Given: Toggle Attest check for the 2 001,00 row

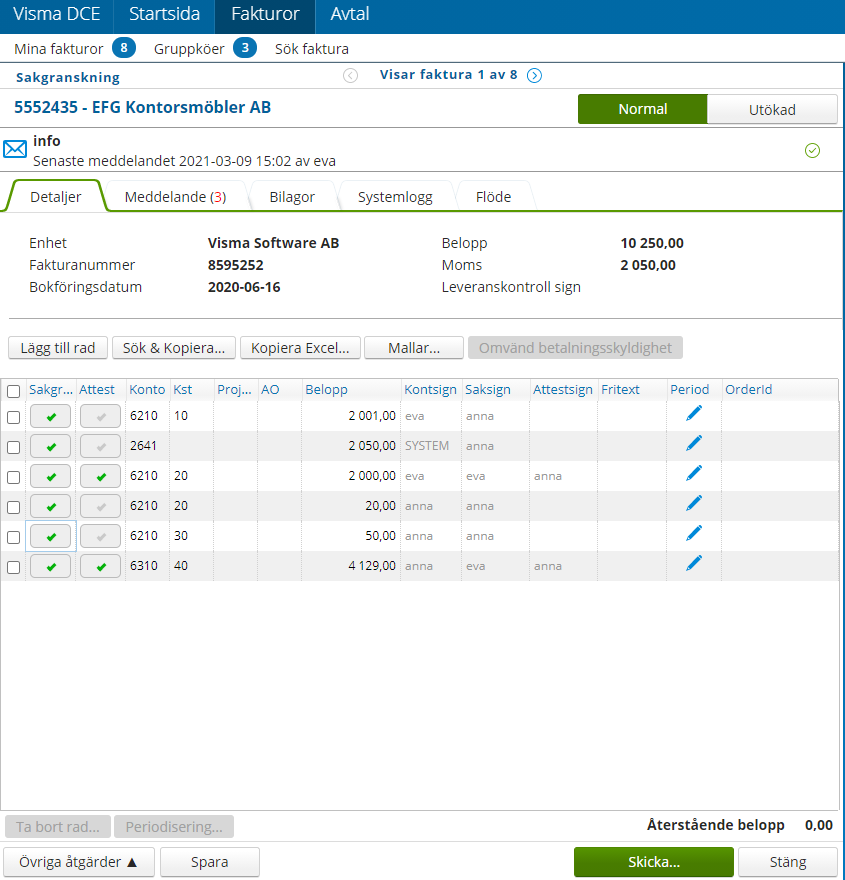Looking at the screenshot, I should [x=100, y=416].
